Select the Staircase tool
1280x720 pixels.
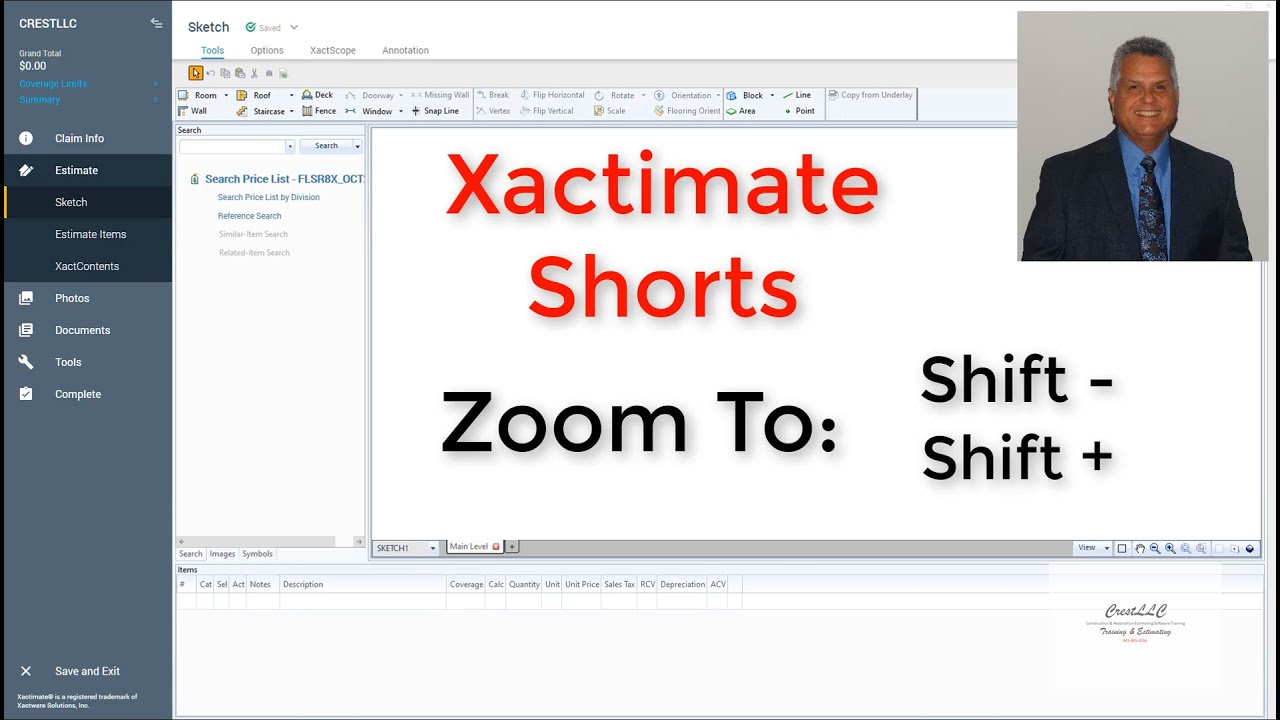pyautogui.click(x=261, y=111)
